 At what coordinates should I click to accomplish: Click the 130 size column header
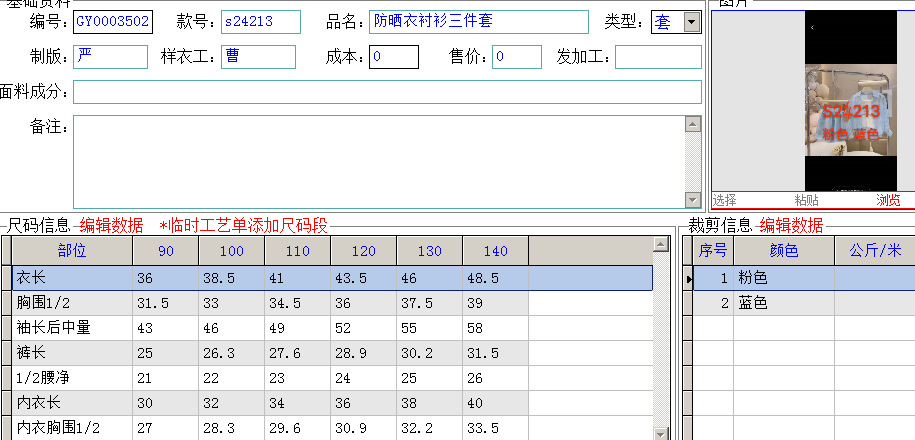429,251
